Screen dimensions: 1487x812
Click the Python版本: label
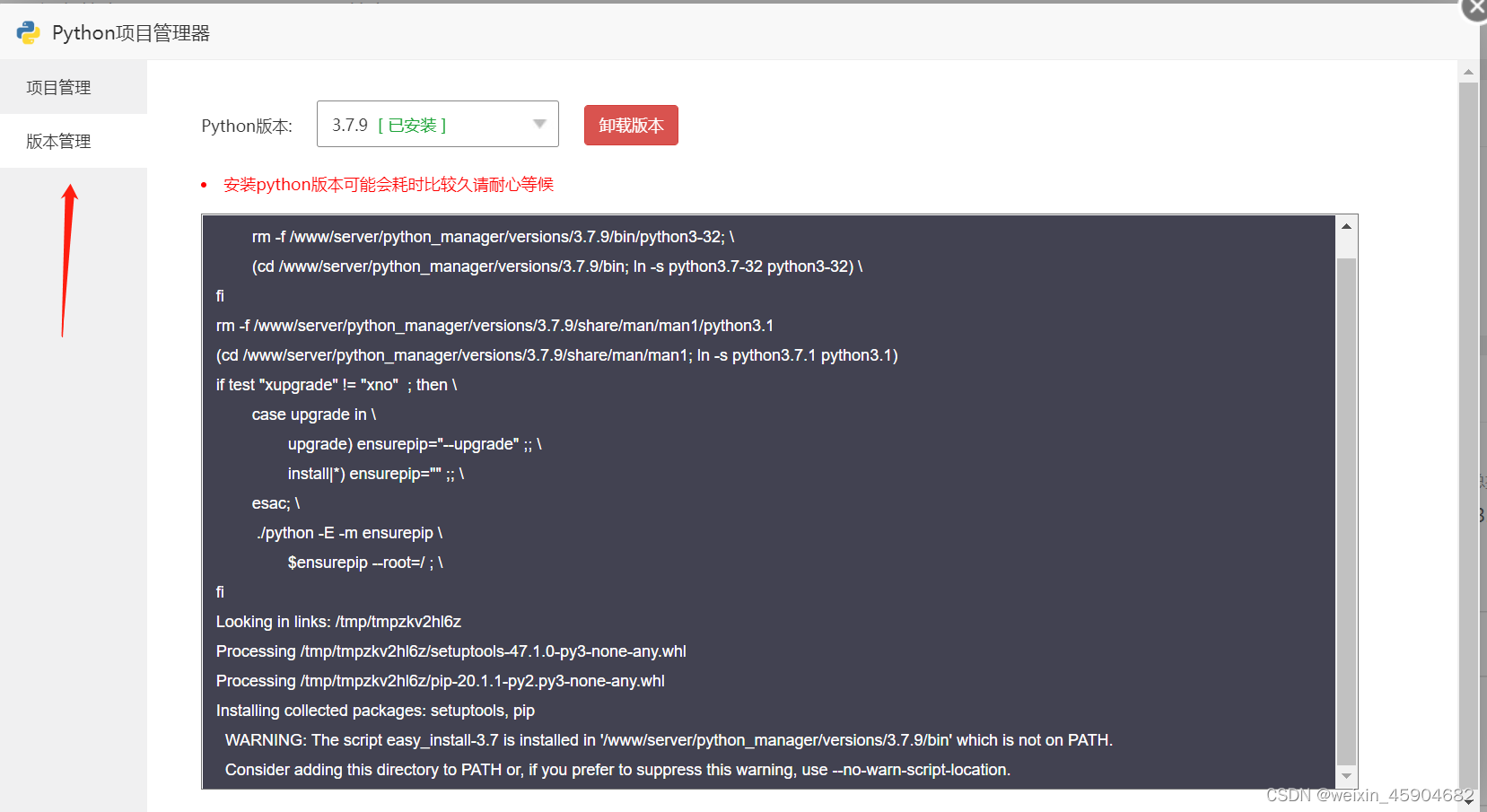coord(247,126)
